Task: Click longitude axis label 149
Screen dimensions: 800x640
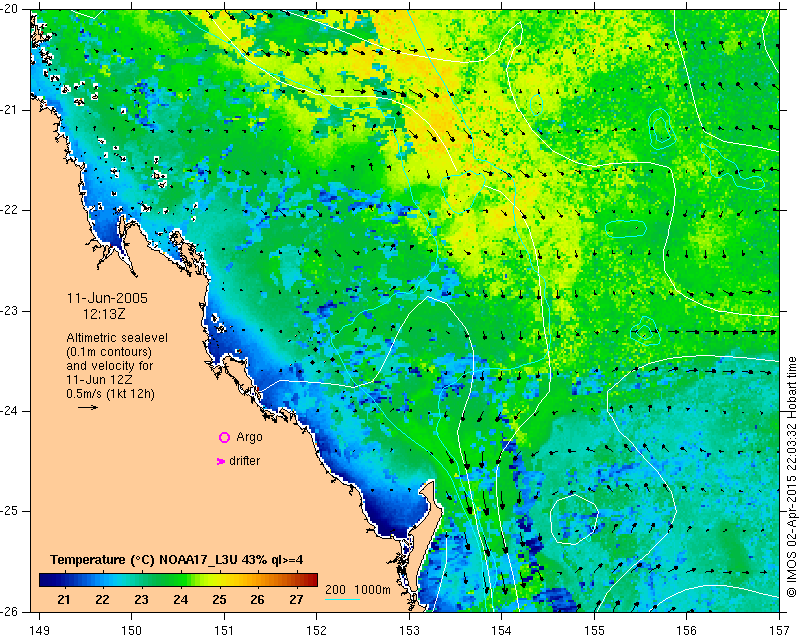Action: point(39,631)
